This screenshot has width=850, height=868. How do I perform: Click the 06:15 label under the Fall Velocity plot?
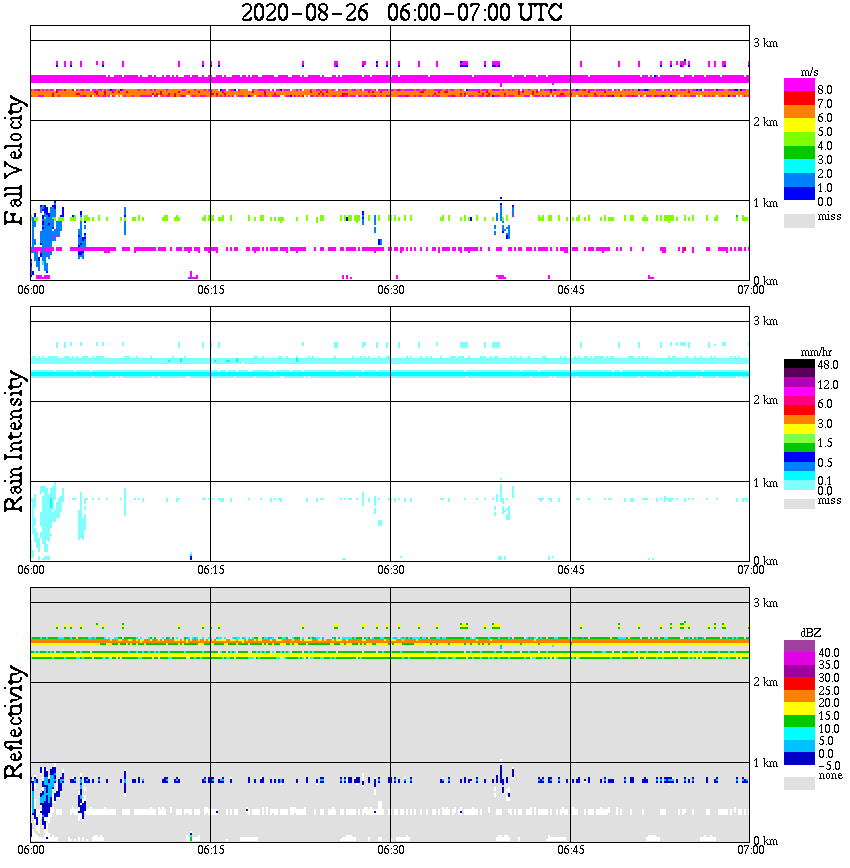[x=211, y=290]
